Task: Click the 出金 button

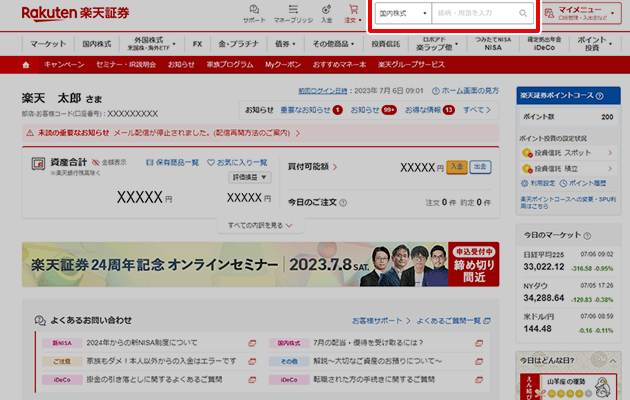Action: coord(480,166)
